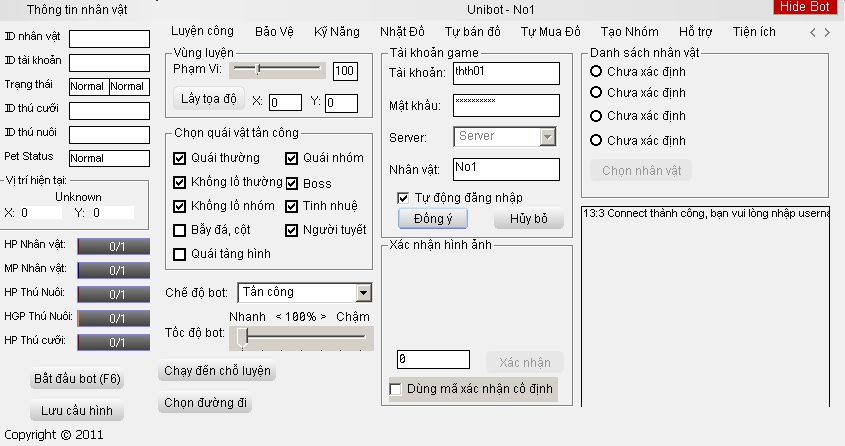Focus the Tài khoản input field

(x=506, y=74)
